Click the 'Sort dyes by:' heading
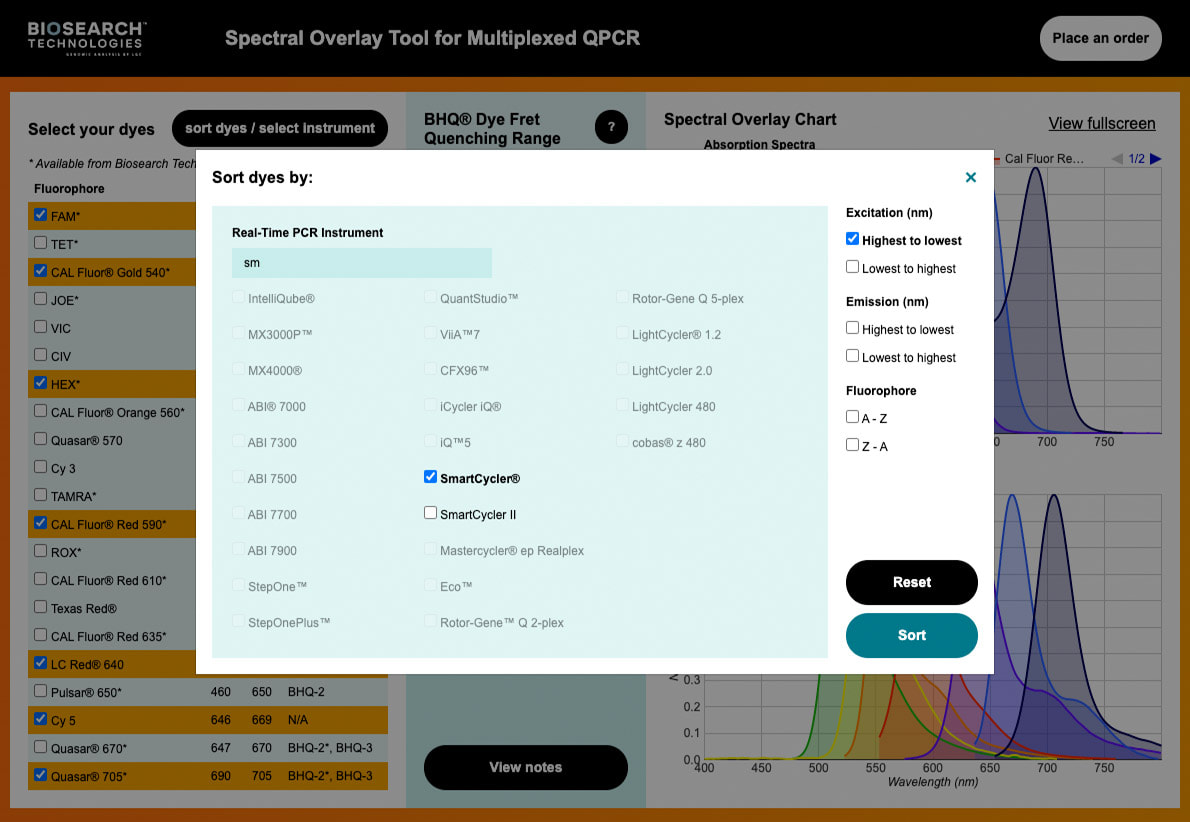 (263, 178)
